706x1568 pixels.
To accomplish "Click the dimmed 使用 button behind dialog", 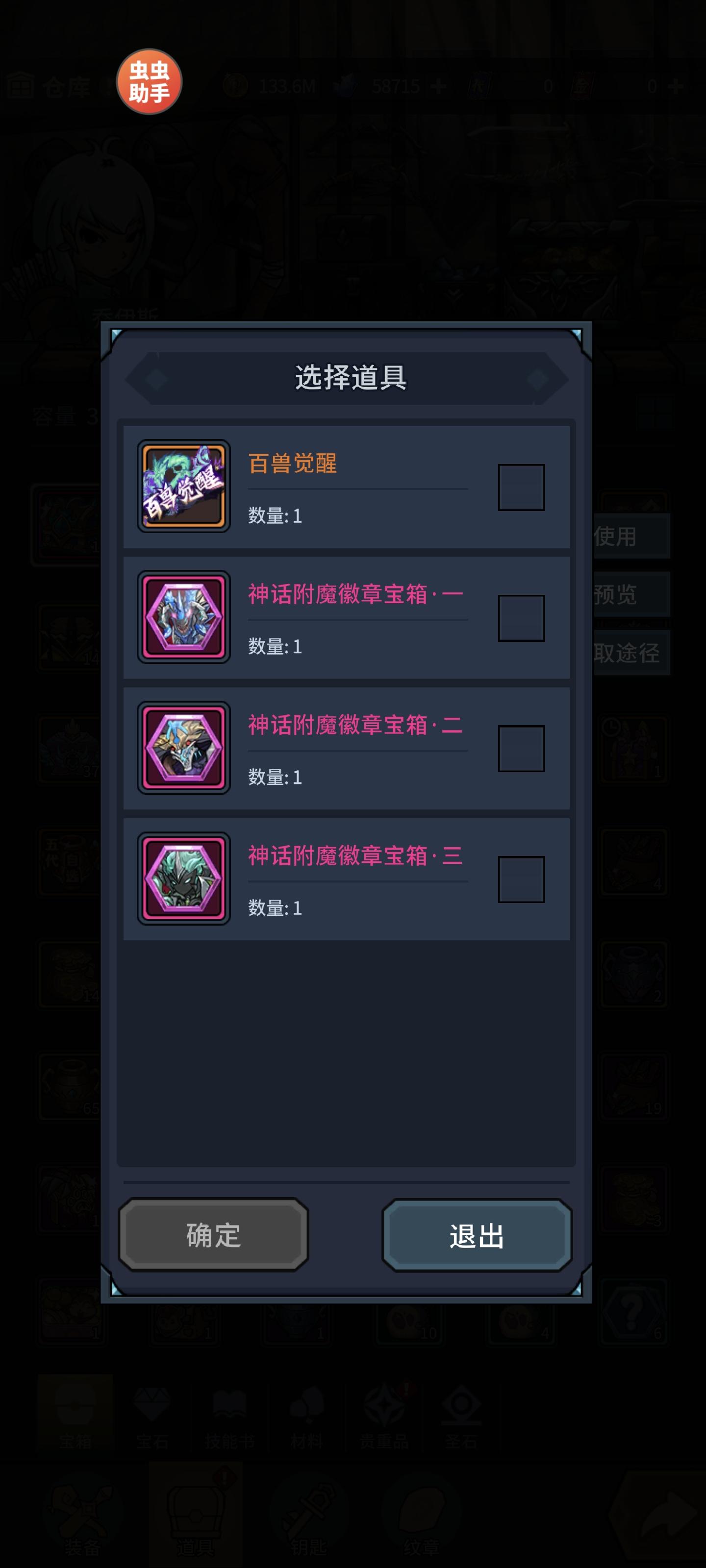I will click(631, 536).
